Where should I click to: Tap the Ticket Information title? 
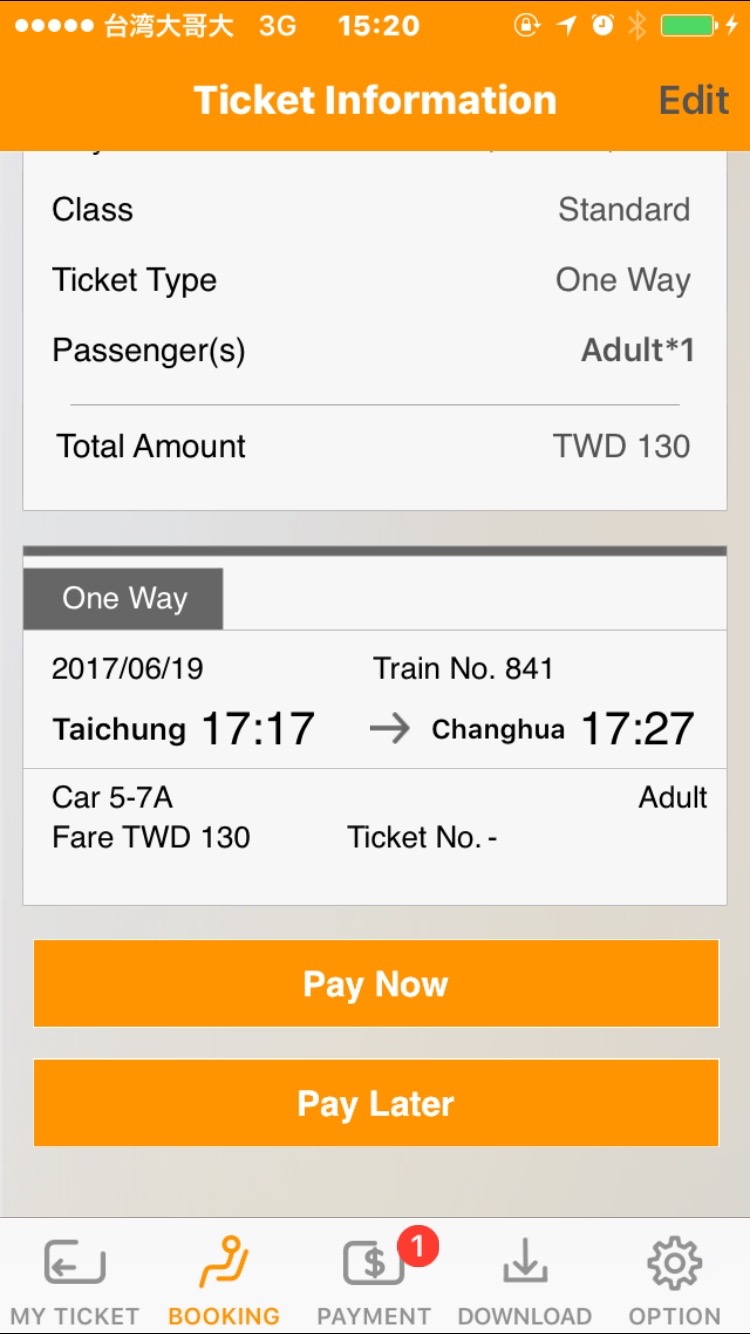point(375,100)
